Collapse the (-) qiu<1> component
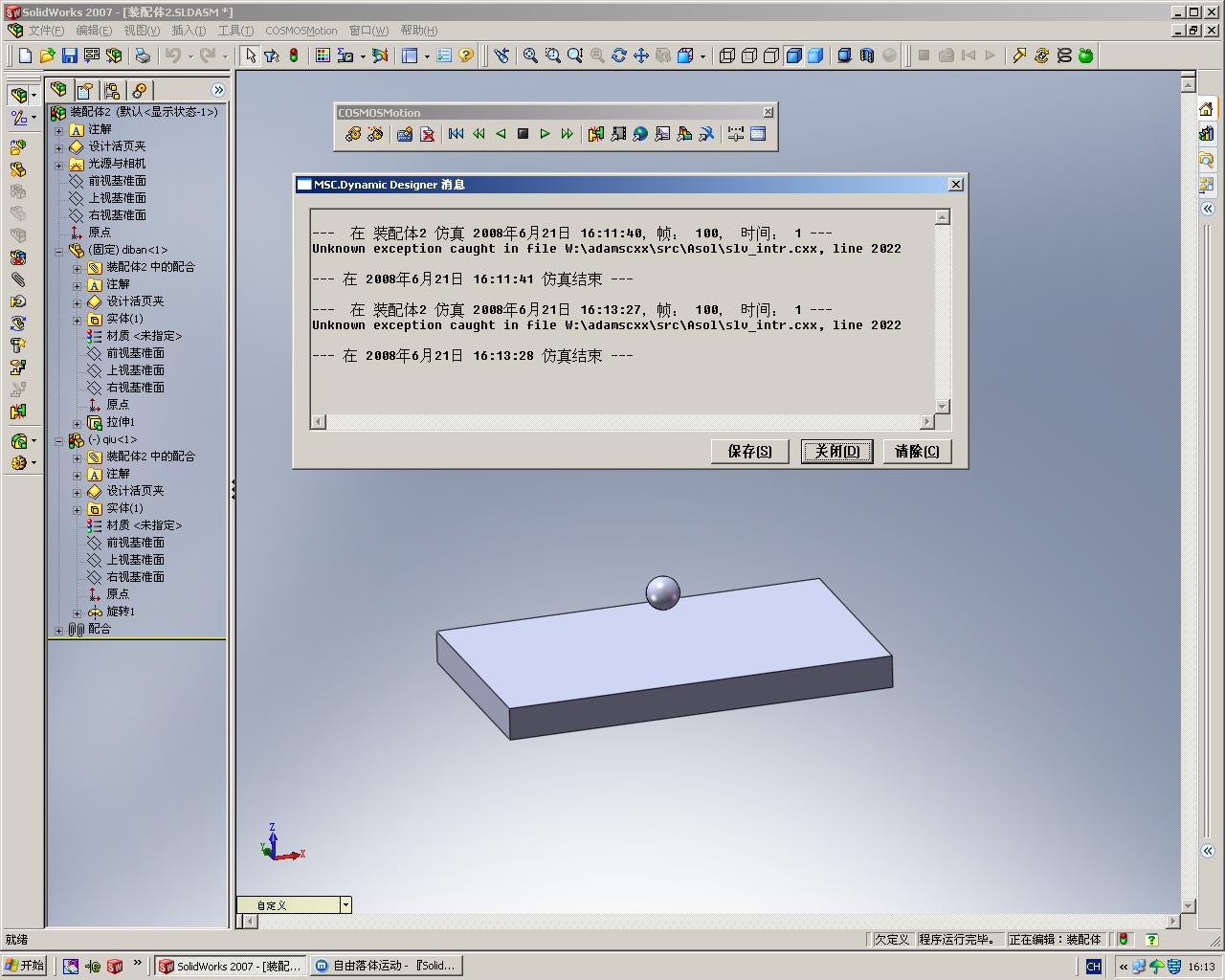Screen dimensions: 1225x980 point(58,440)
